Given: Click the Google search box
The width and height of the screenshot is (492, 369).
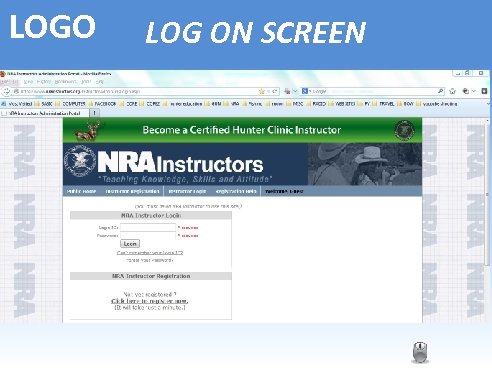Looking at the screenshot, I should (373, 91).
